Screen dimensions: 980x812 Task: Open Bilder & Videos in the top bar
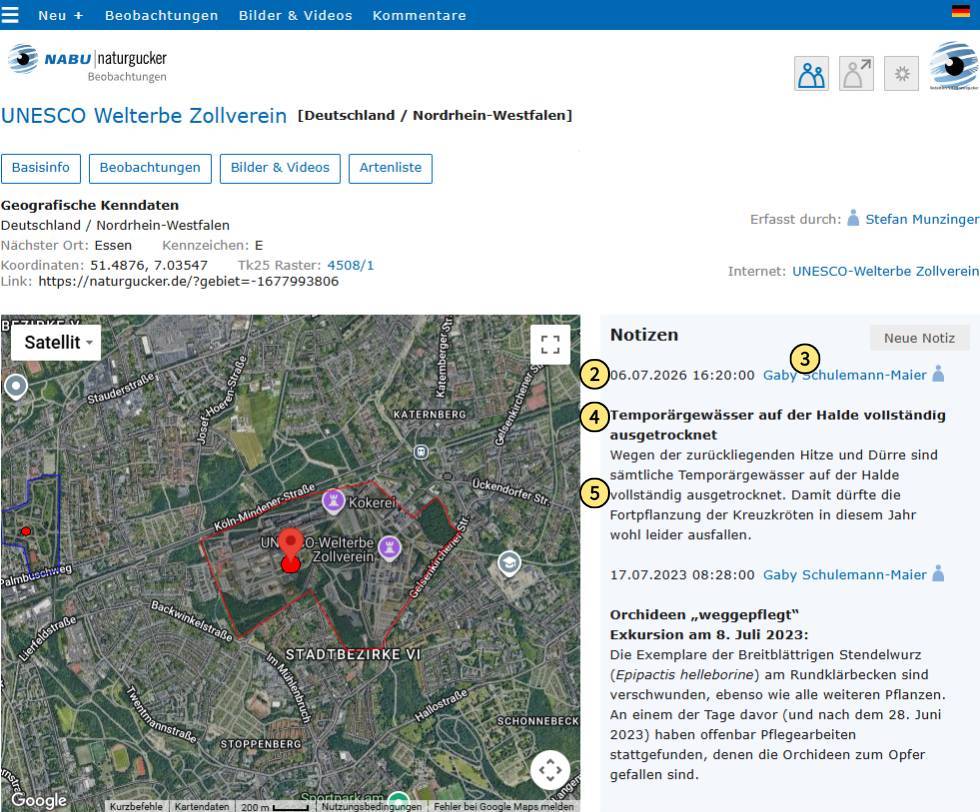click(295, 16)
